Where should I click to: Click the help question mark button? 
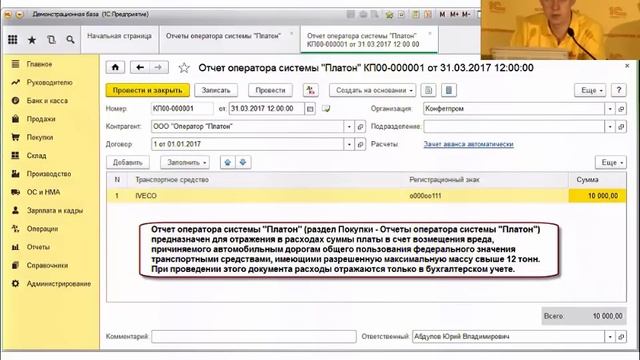(619, 90)
